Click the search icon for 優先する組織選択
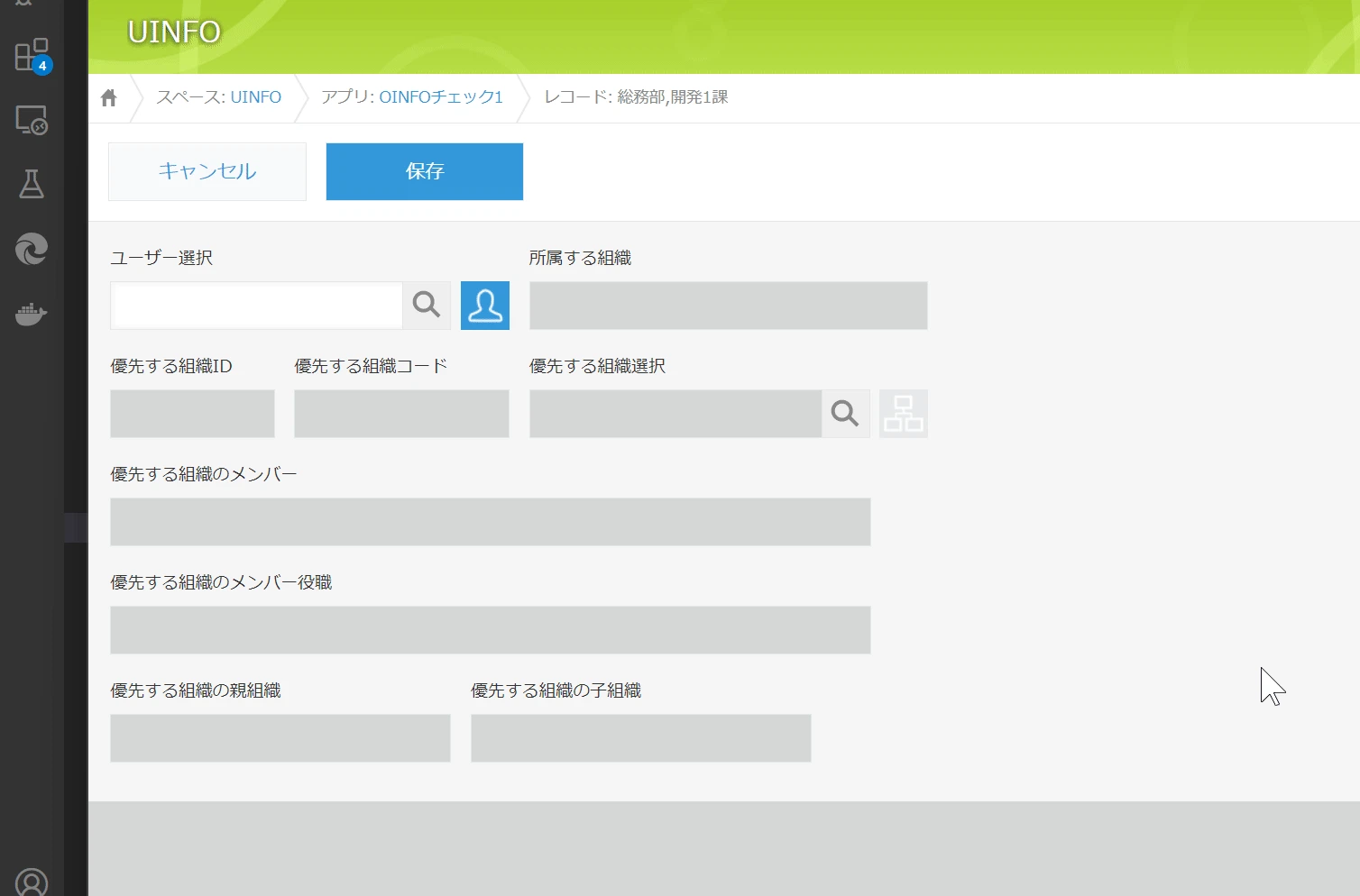The height and width of the screenshot is (896, 1360). (845, 413)
